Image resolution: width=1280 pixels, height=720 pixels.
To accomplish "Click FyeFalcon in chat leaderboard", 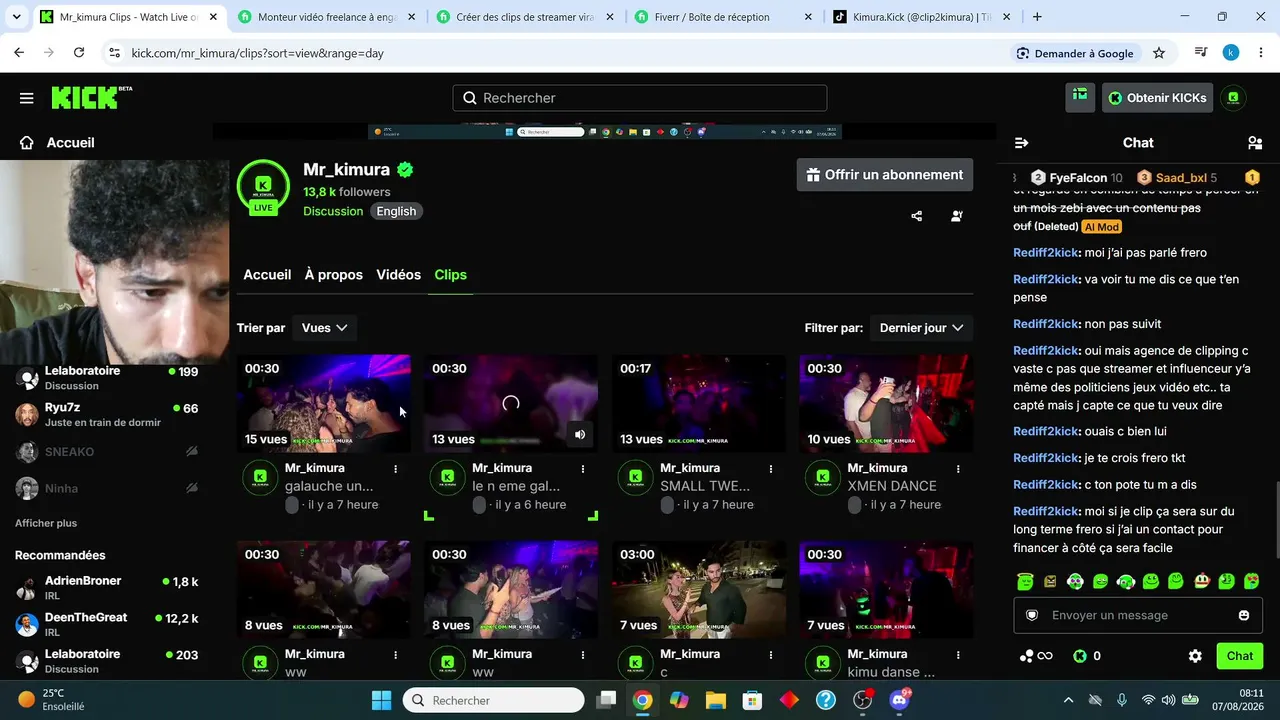I will (x=1076, y=178).
